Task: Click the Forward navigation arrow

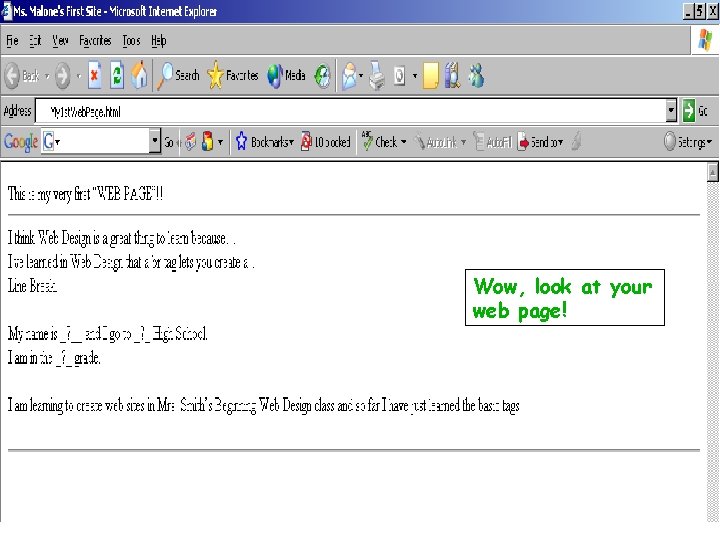Action: click(x=62, y=76)
